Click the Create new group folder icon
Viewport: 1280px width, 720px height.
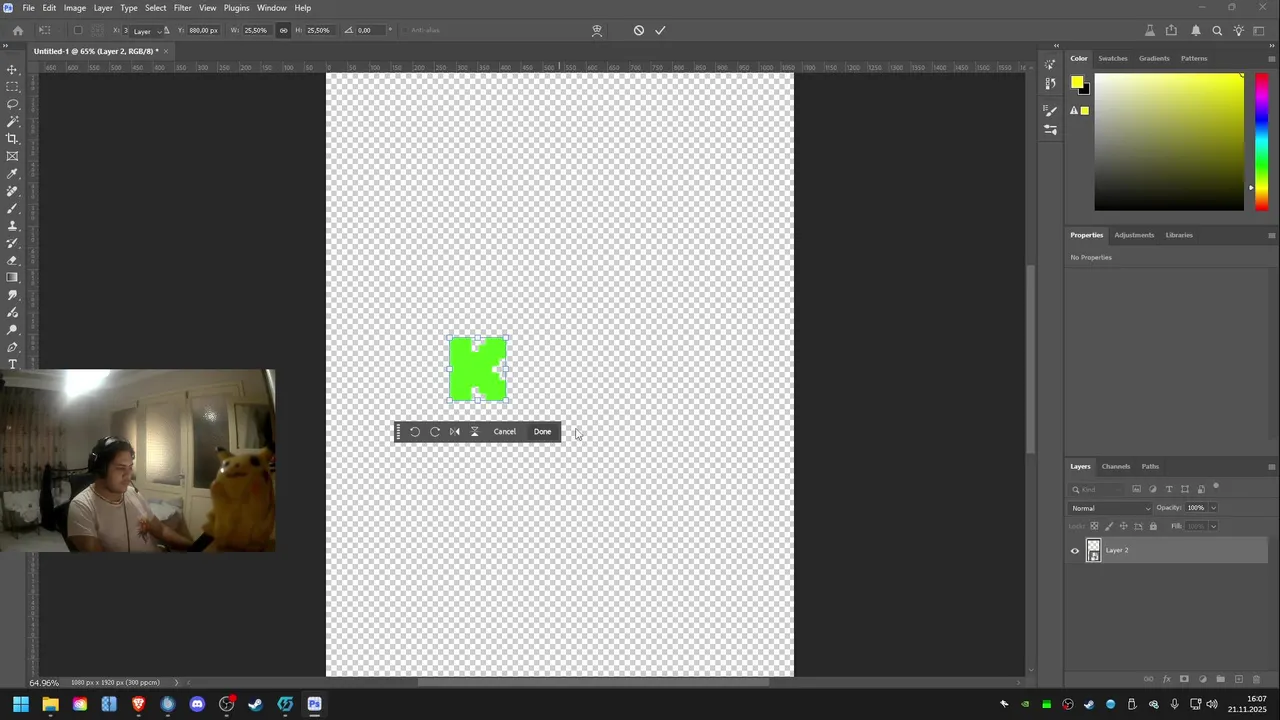(x=1220, y=679)
